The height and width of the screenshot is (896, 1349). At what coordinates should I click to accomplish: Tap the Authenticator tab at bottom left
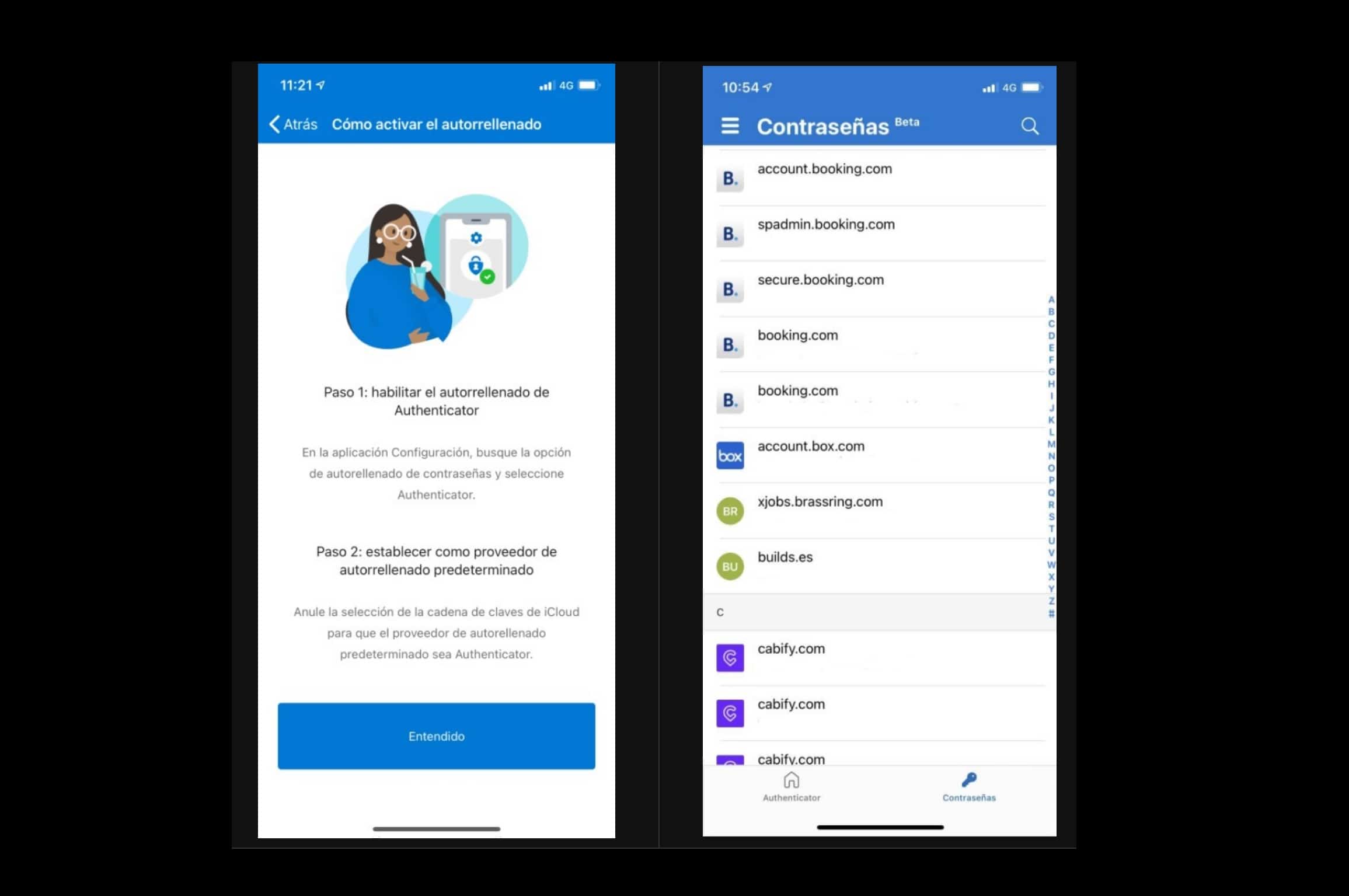[x=791, y=787]
